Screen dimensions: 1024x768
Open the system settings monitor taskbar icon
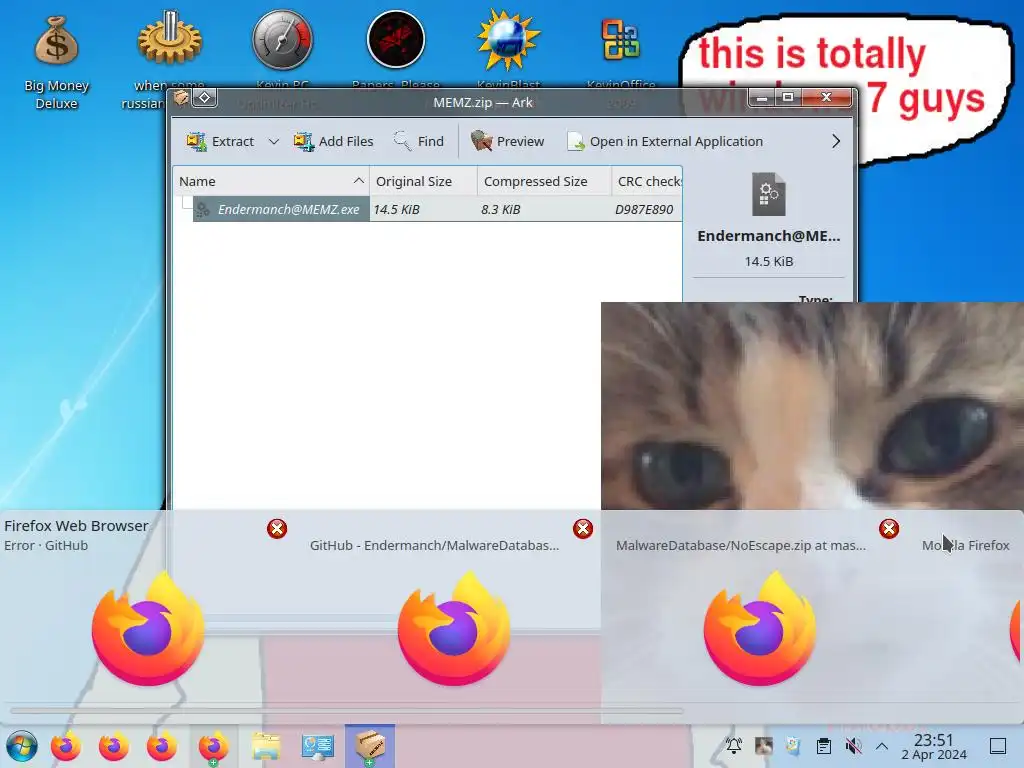[x=317, y=746]
